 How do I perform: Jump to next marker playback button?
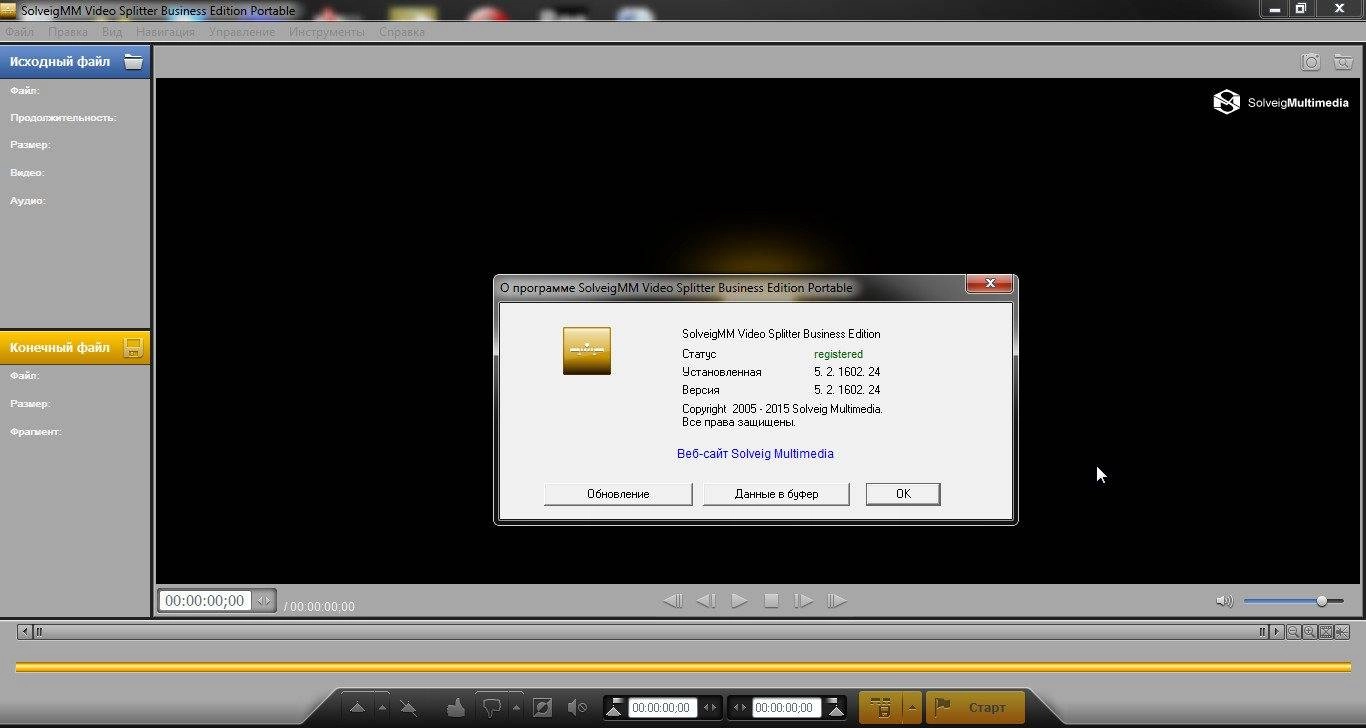(836, 601)
